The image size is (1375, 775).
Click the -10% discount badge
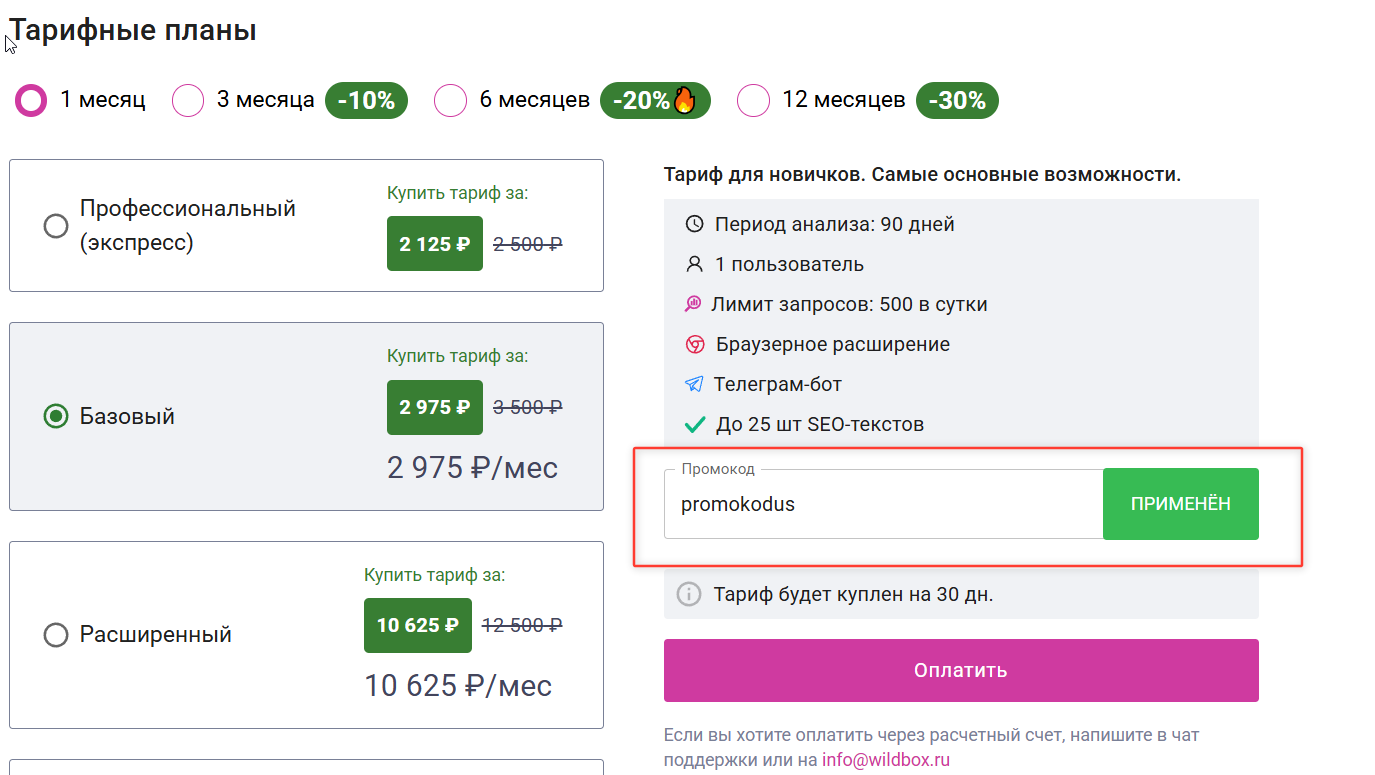pos(366,100)
